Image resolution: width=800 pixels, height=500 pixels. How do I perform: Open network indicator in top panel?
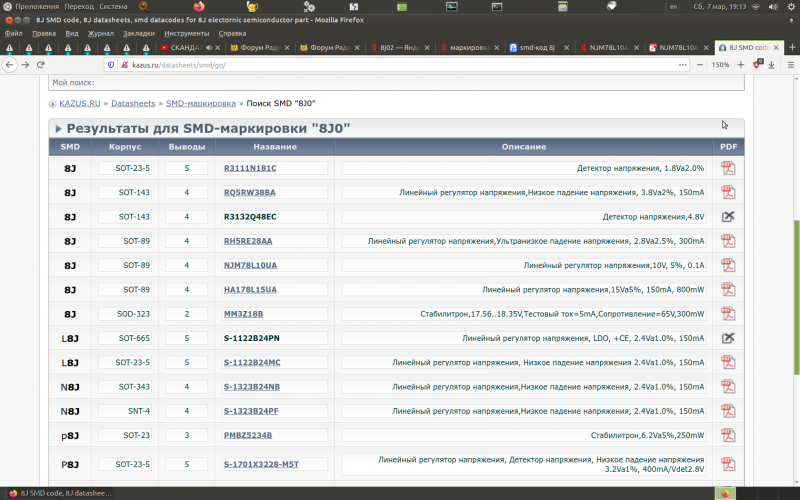(756, 7)
